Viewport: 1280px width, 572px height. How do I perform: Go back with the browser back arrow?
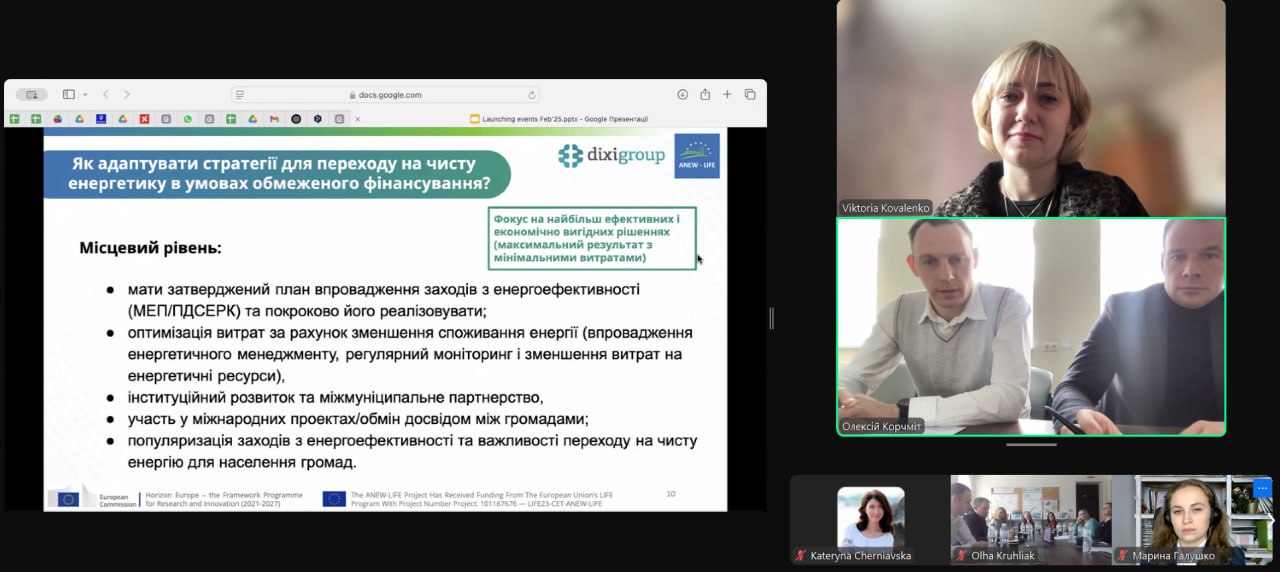pos(106,94)
